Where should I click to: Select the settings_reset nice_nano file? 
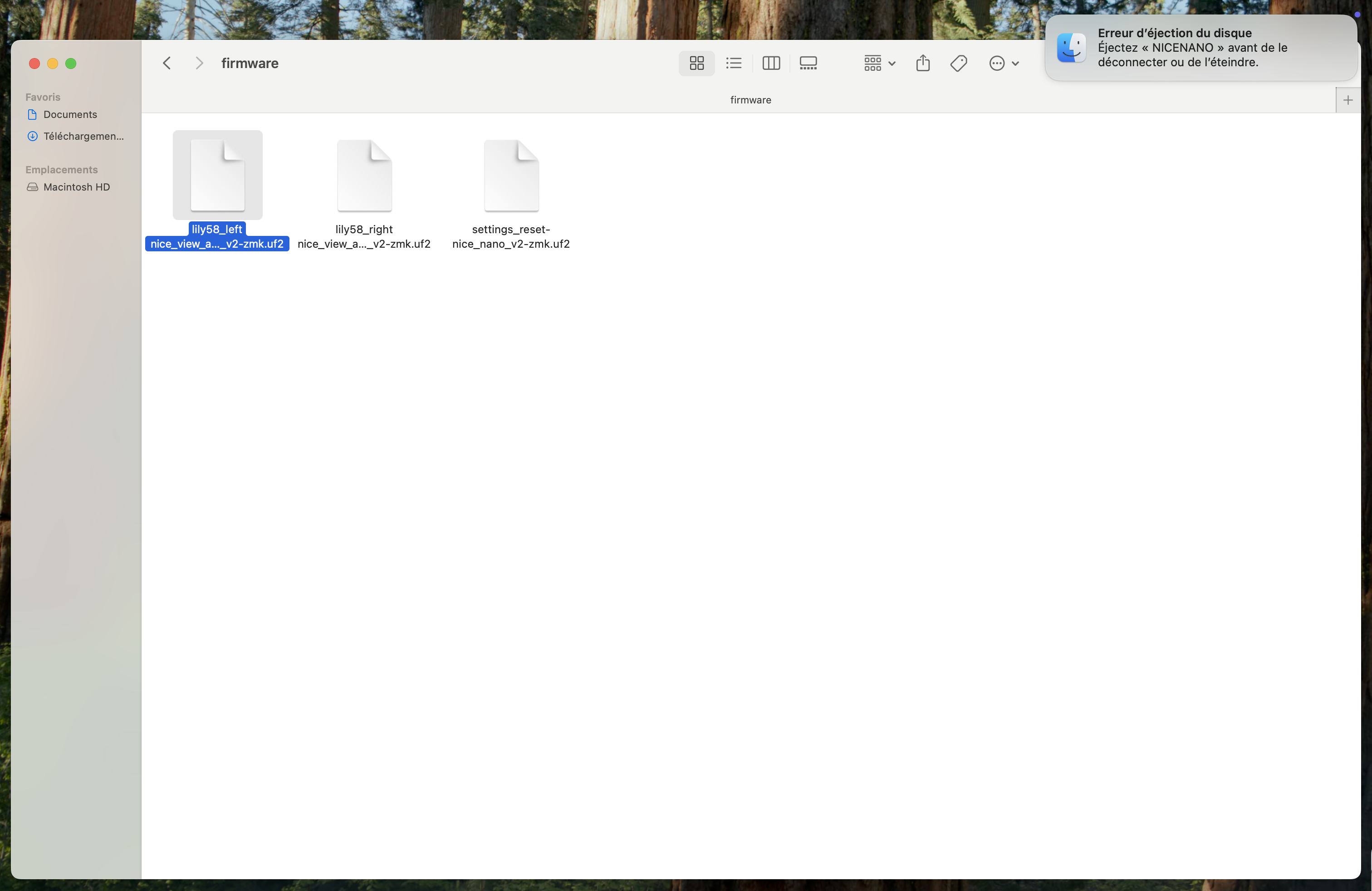tap(511, 176)
